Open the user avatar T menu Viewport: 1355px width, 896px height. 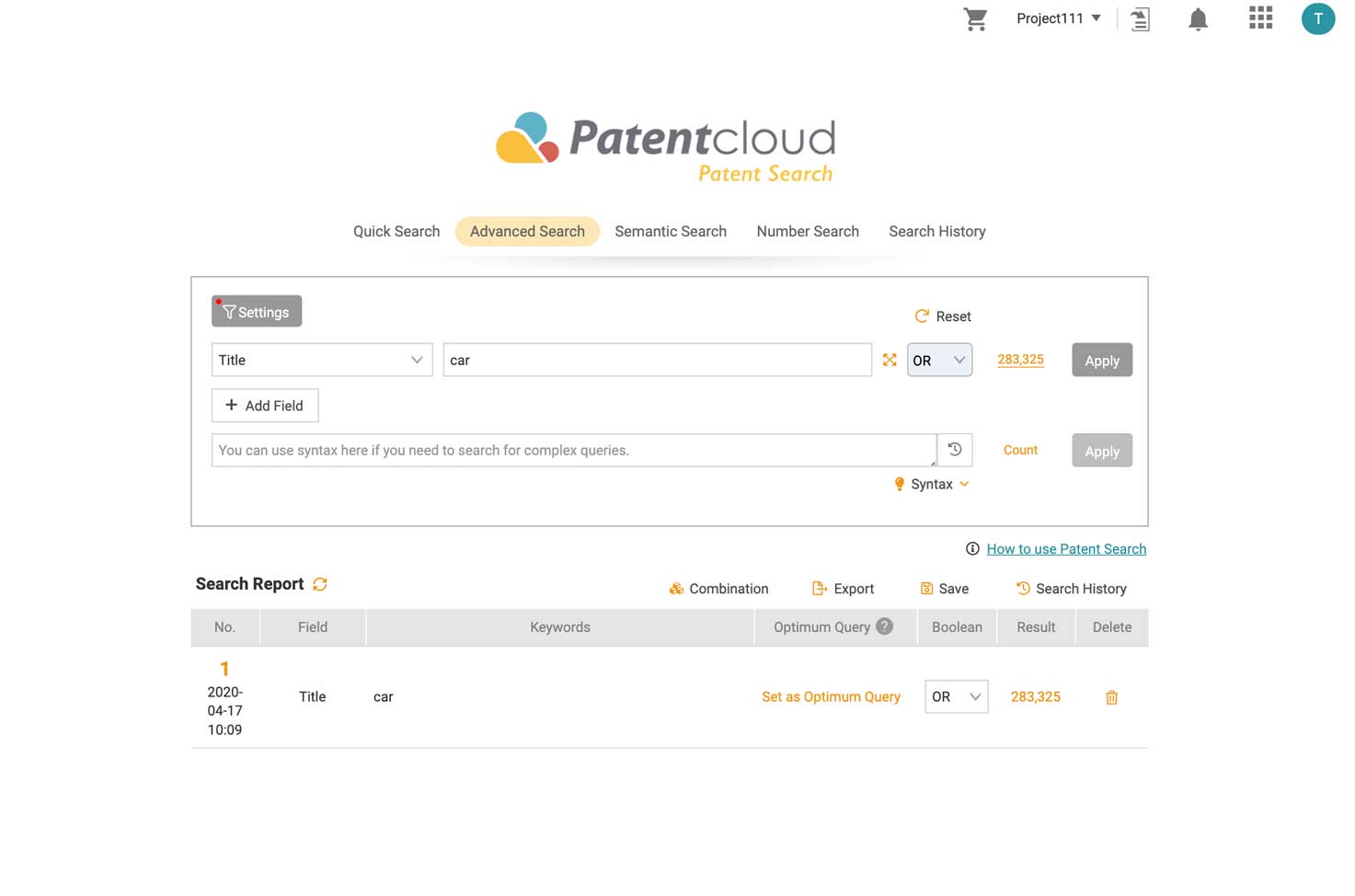coord(1317,18)
